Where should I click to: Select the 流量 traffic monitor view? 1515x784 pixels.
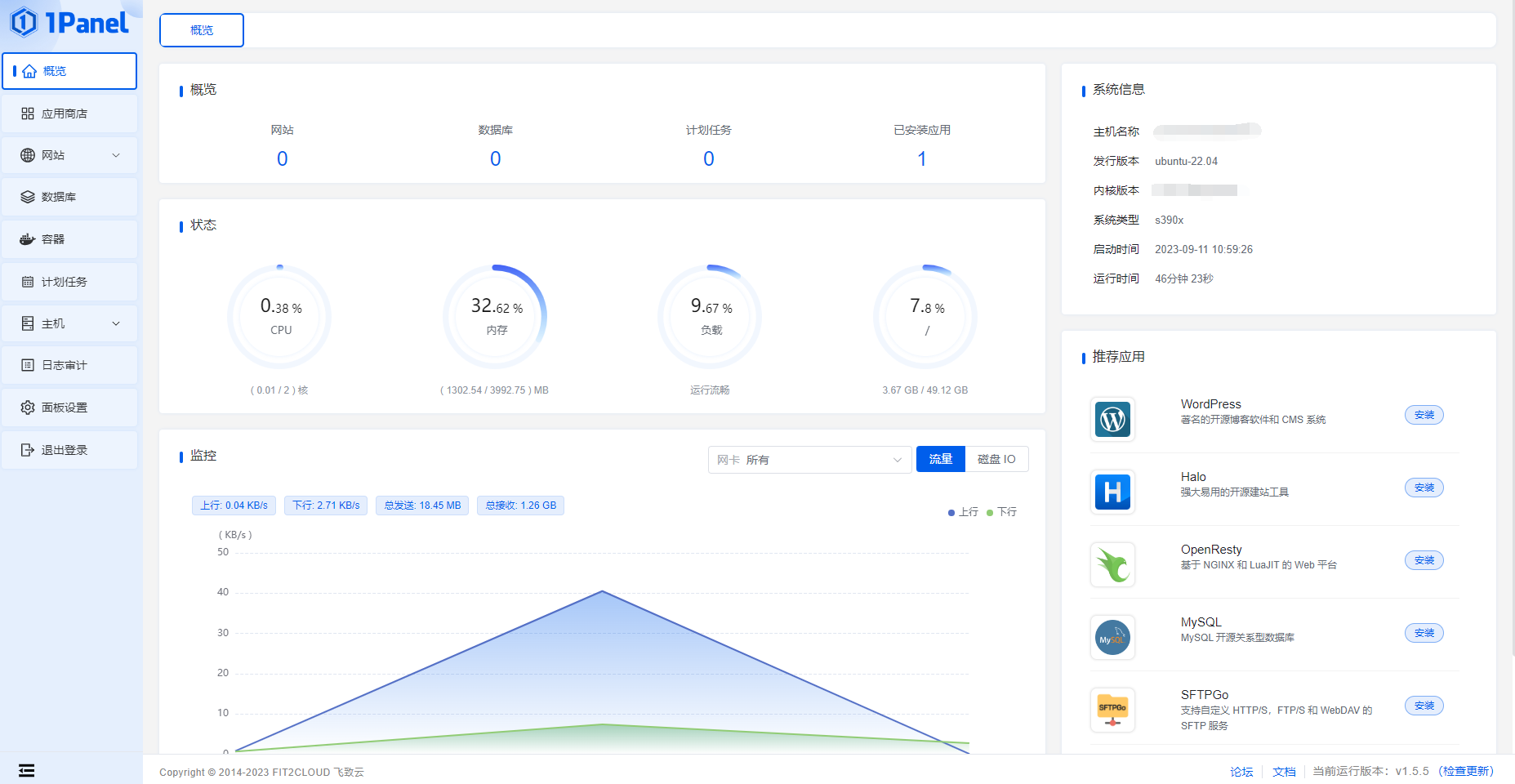[x=940, y=459]
